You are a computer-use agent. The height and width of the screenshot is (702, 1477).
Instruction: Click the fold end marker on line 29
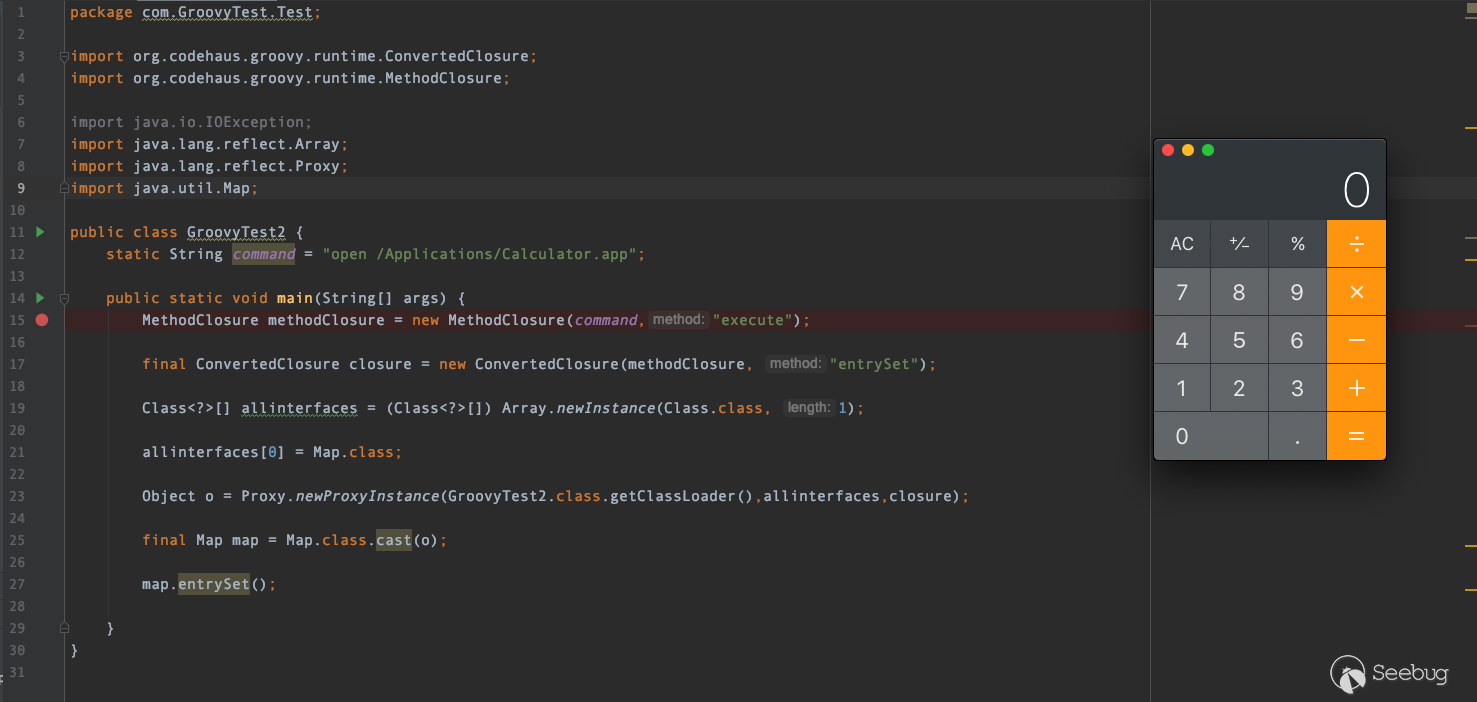pos(64,628)
